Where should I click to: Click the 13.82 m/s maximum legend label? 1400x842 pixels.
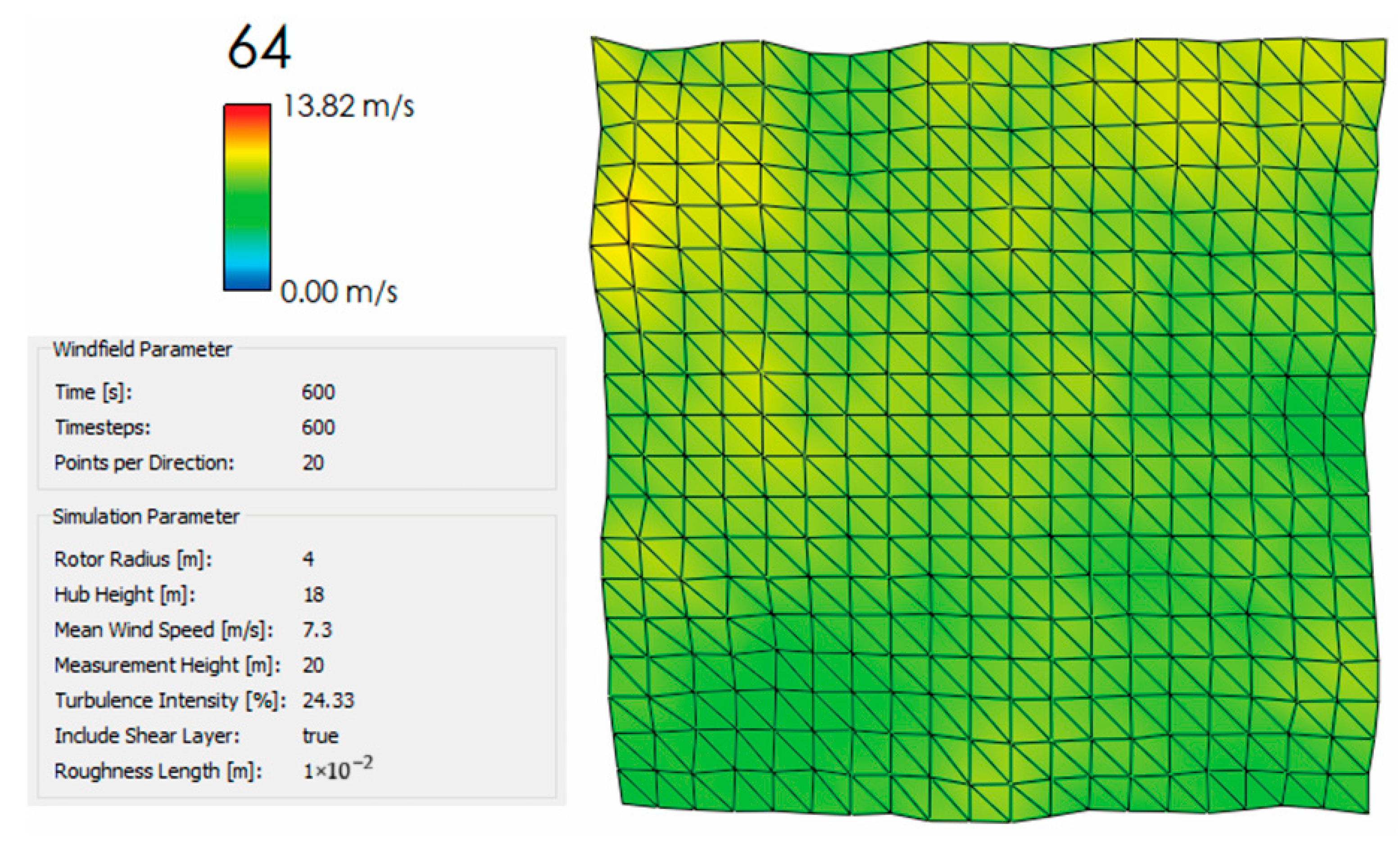[x=348, y=106]
